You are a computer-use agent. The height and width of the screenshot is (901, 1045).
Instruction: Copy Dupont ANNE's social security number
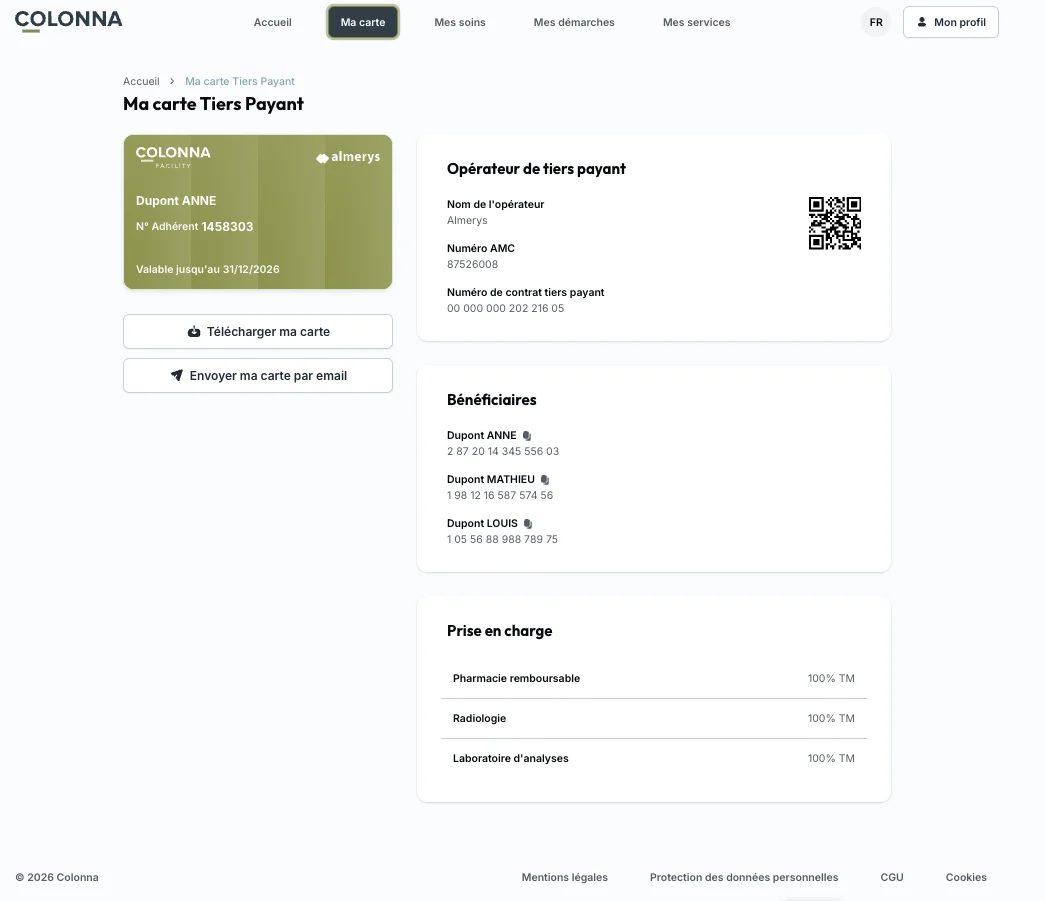tap(527, 436)
